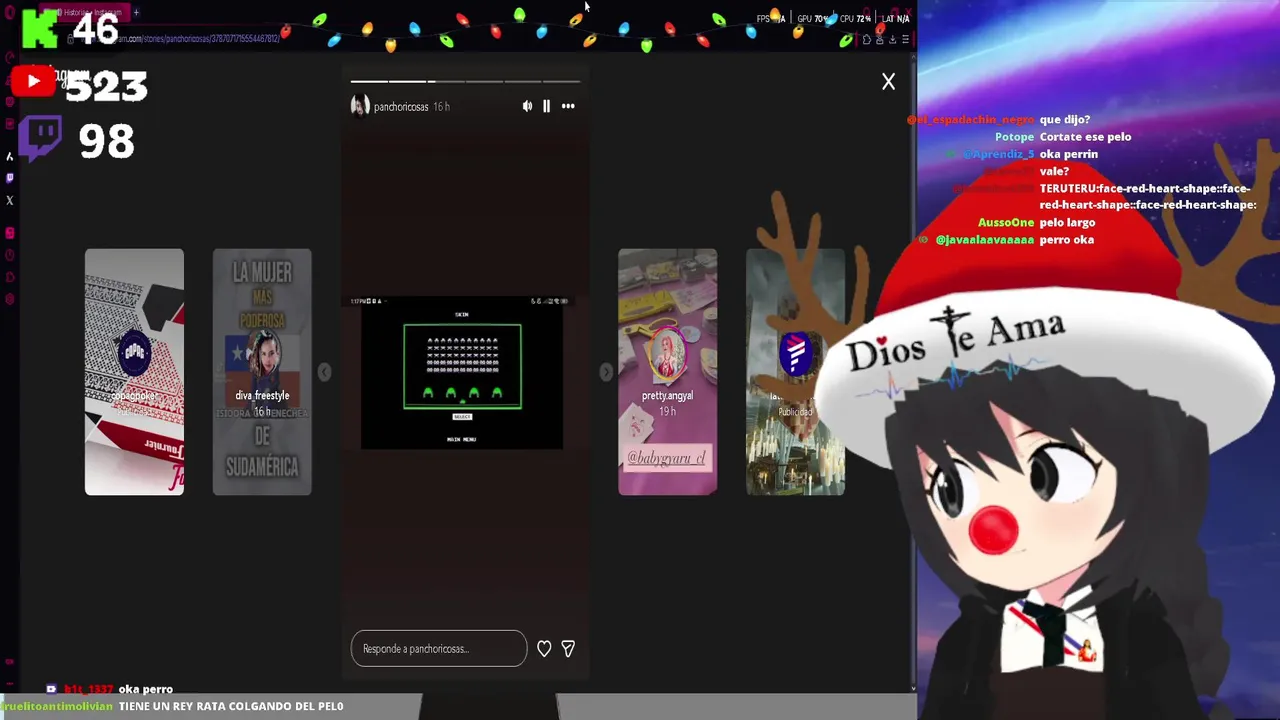Click chat message 'Cortate ese pelo'
1280x720 pixels.
[1085, 137]
